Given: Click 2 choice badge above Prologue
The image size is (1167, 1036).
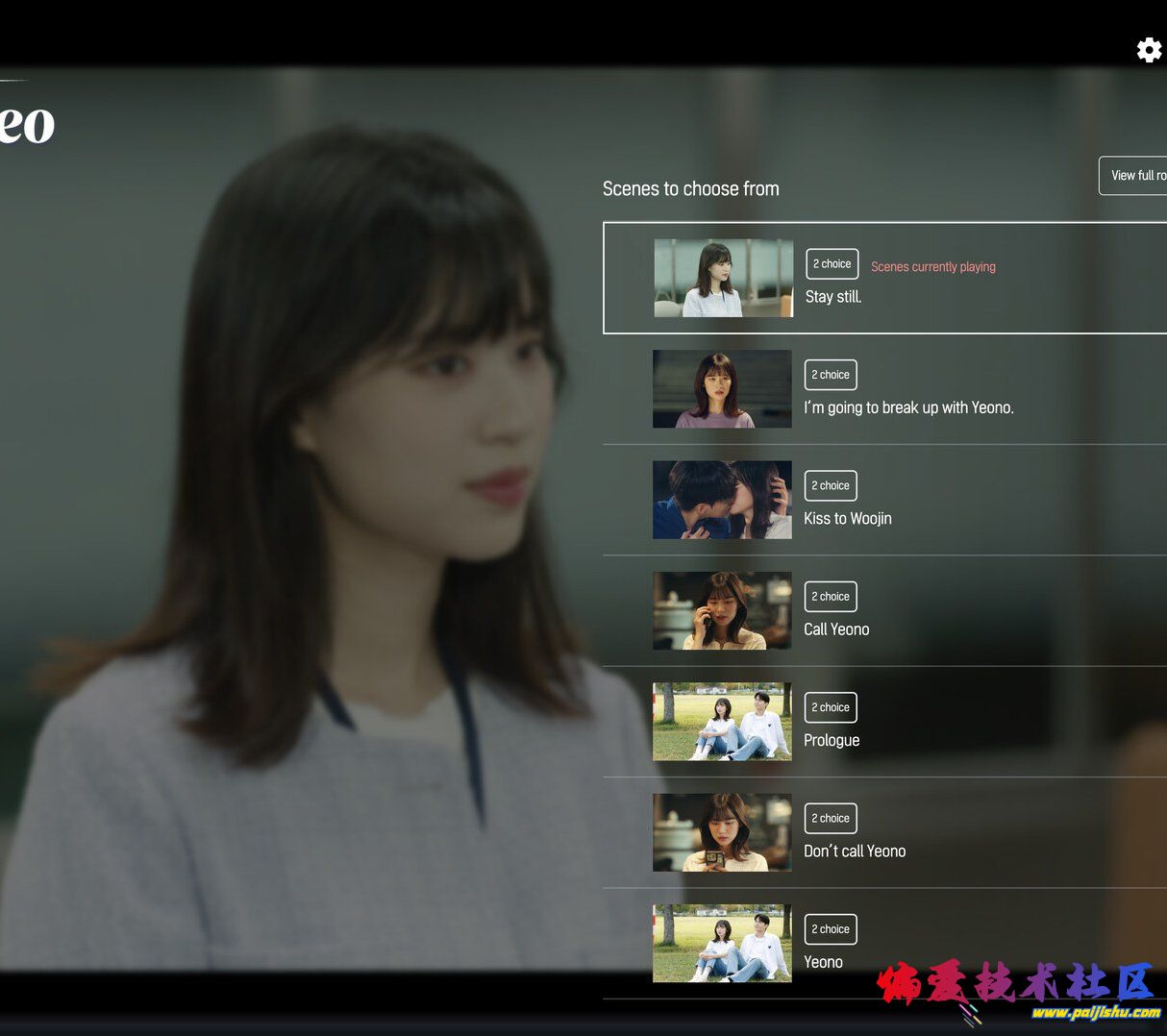Looking at the screenshot, I should 830,707.
